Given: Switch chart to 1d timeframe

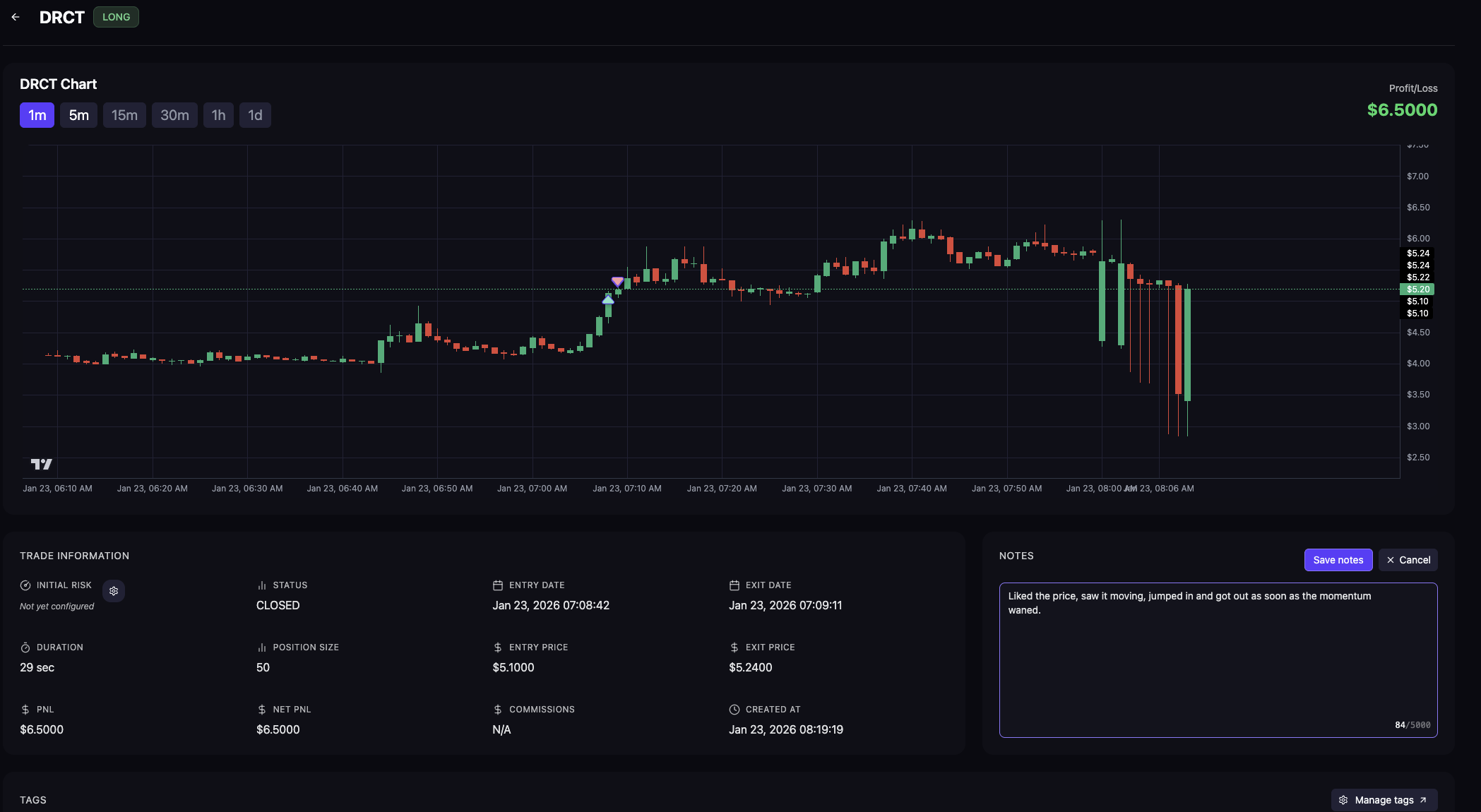Looking at the screenshot, I should (x=255, y=115).
